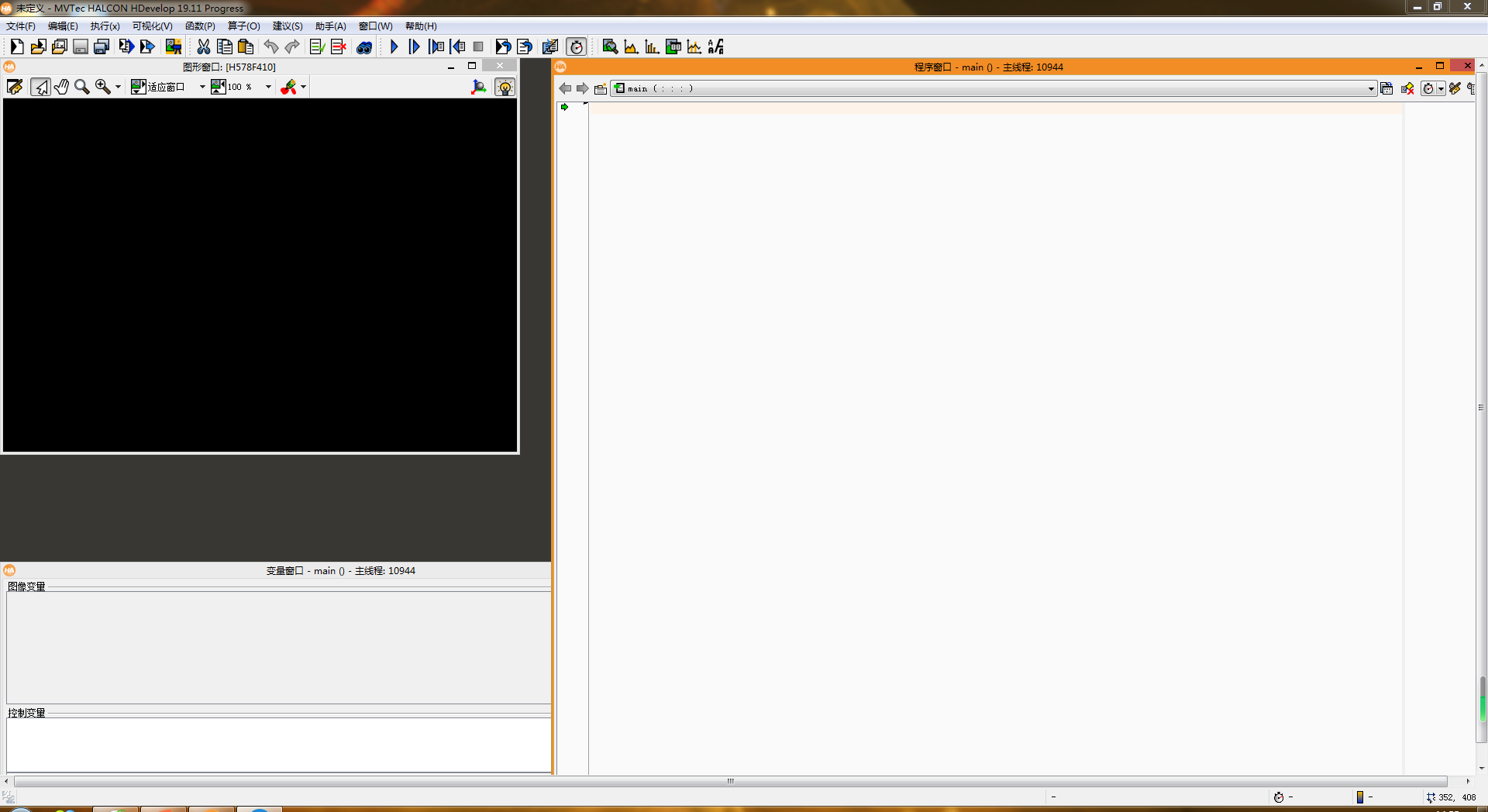Open the 执行(x) menu

pos(105,26)
